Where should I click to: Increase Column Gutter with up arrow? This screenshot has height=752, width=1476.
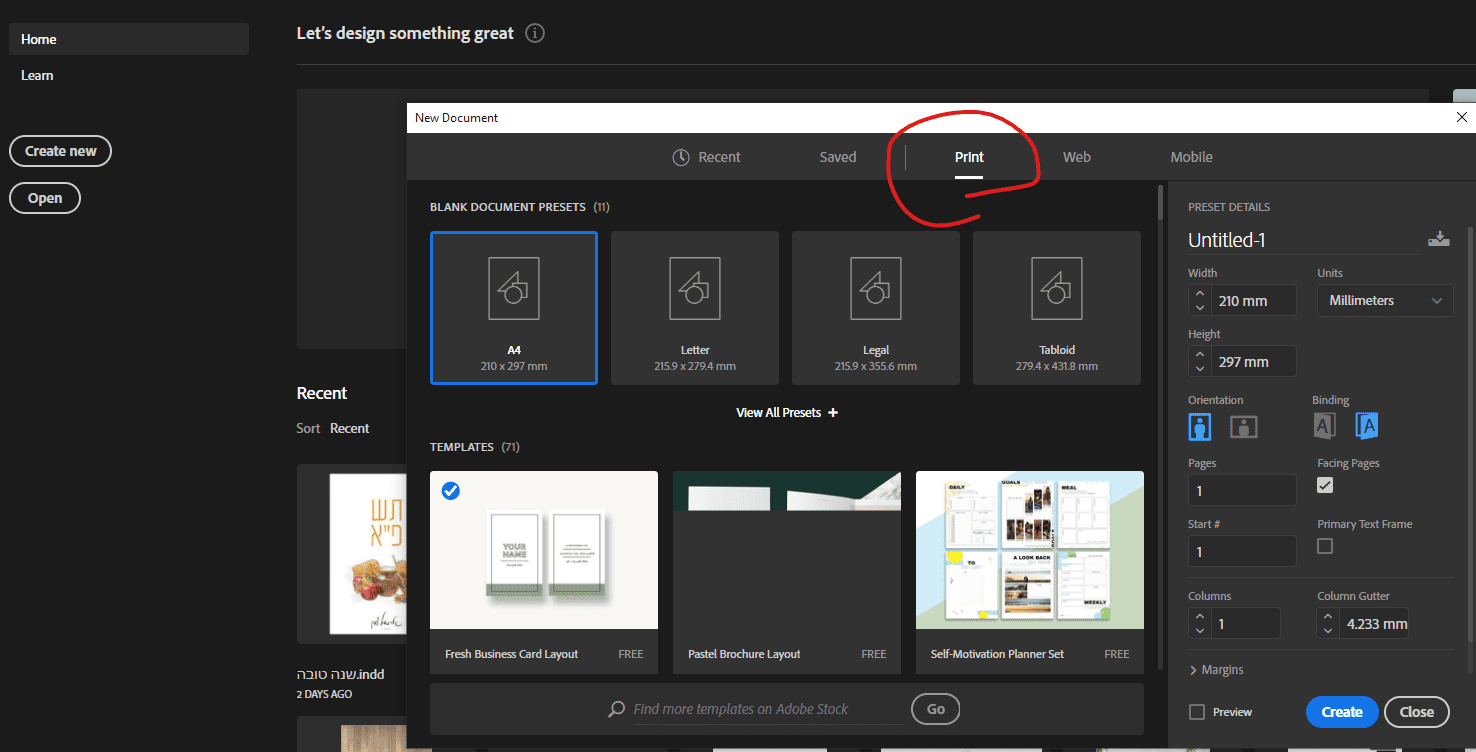[x=1328, y=616]
